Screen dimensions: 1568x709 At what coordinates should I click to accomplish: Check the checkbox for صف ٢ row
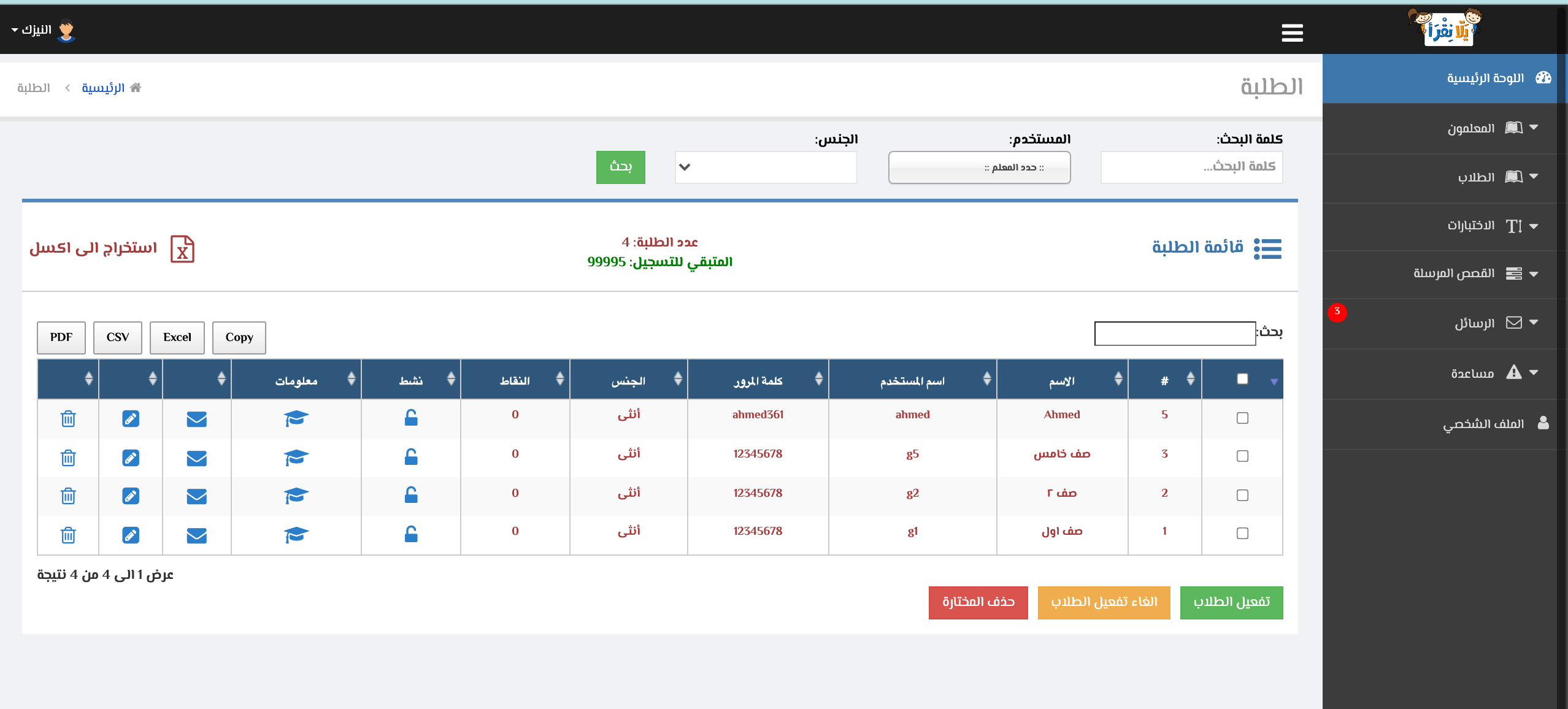1242,496
